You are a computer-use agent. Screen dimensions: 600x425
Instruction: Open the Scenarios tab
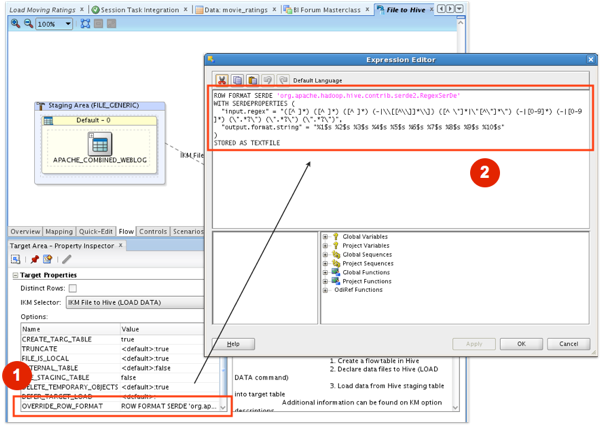188,231
